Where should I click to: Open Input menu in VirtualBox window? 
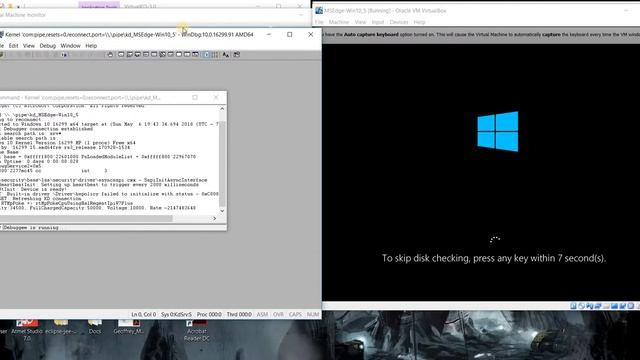pos(378,22)
